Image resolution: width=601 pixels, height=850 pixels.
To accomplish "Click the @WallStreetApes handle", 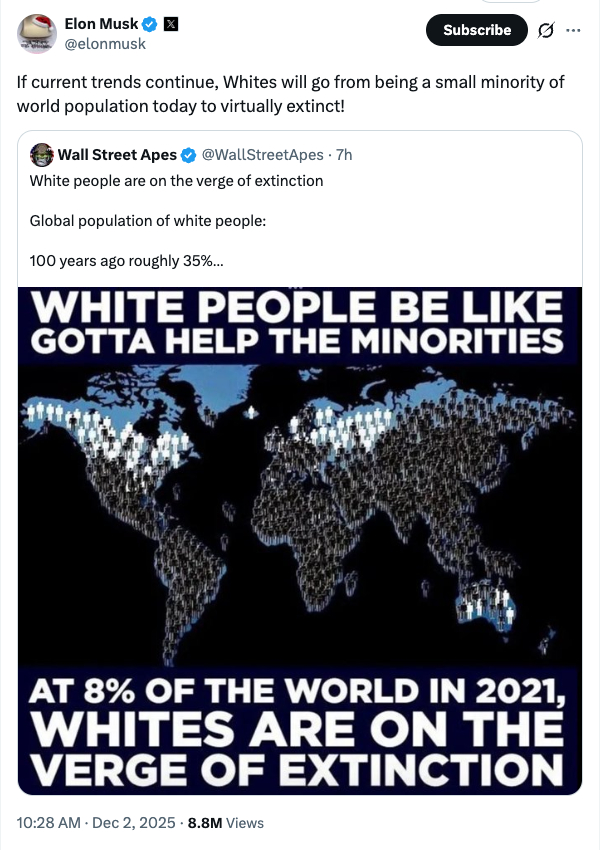I will click(264, 155).
